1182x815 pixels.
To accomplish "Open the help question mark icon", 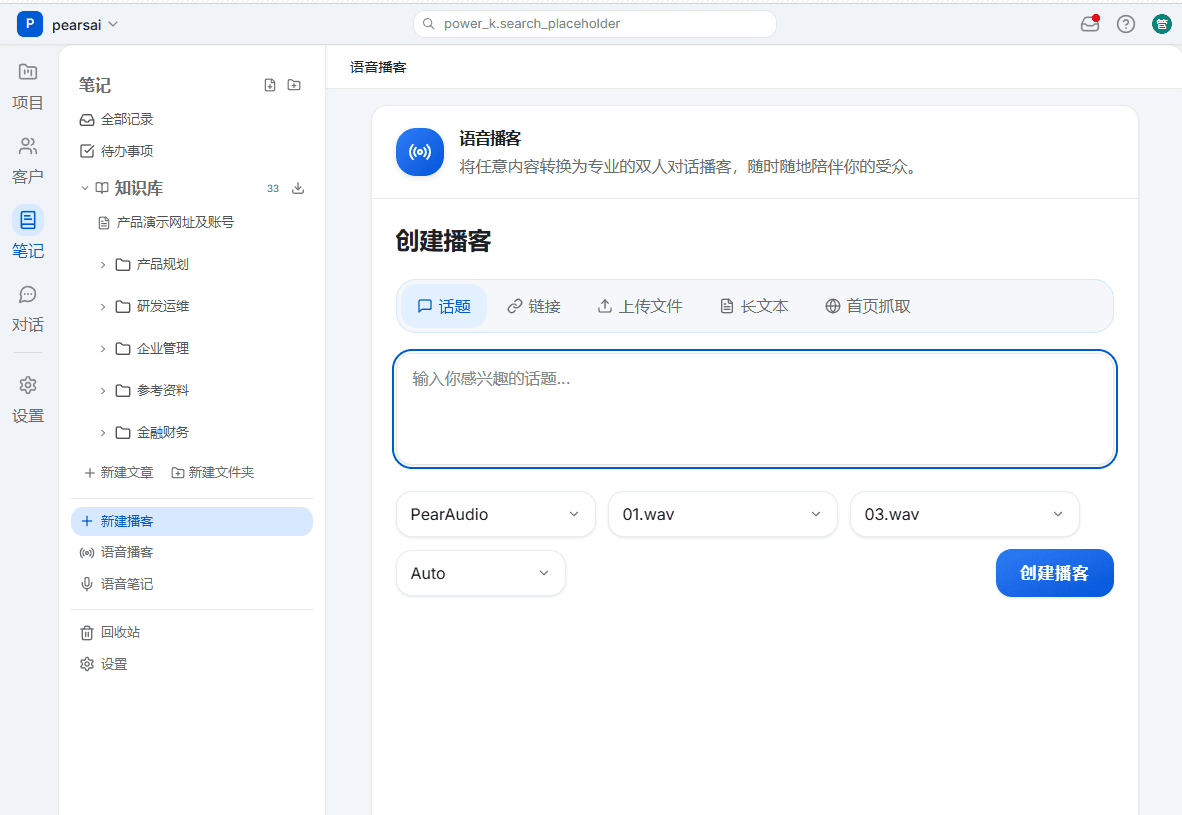I will coord(1126,24).
